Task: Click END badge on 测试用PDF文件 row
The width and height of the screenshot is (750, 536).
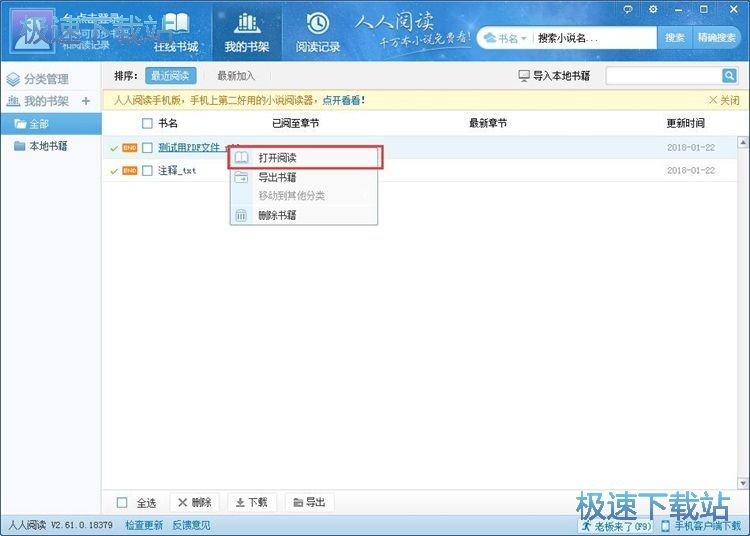Action: coord(130,148)
